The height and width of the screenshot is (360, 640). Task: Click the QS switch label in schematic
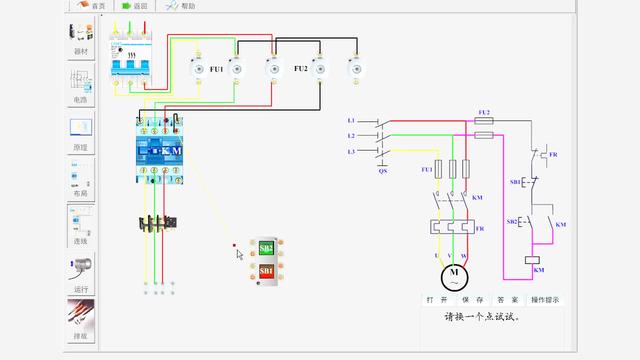point(383,171)
